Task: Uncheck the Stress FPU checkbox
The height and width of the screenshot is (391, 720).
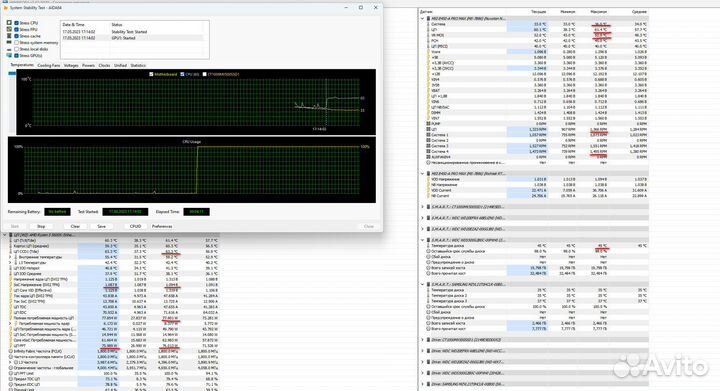Action: (x=17, y=29)
